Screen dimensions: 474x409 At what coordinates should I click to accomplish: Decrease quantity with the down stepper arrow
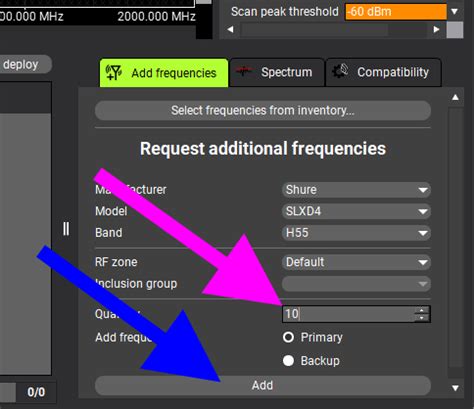422,318
